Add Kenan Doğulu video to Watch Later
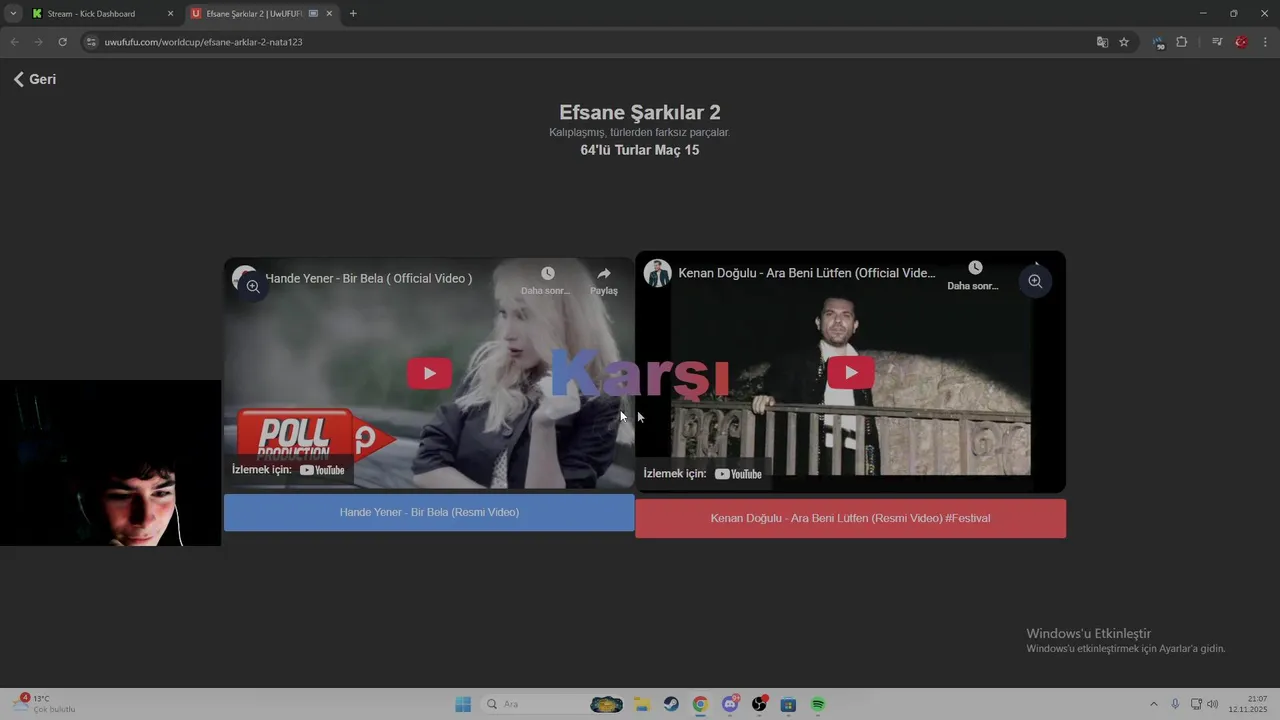Viewport: 1280px width, 720px height. [974, 275]
